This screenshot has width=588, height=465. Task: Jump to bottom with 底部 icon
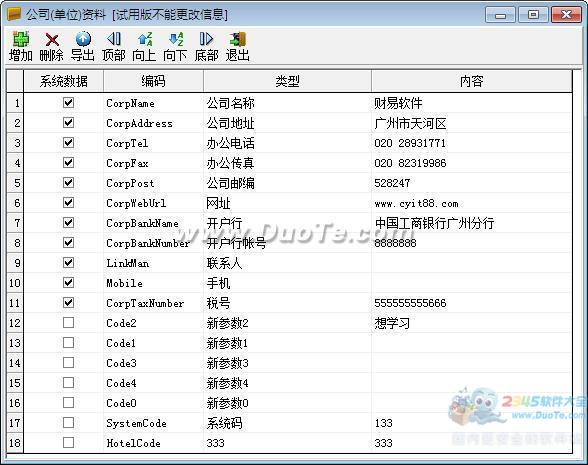click(x=206, y=39)
